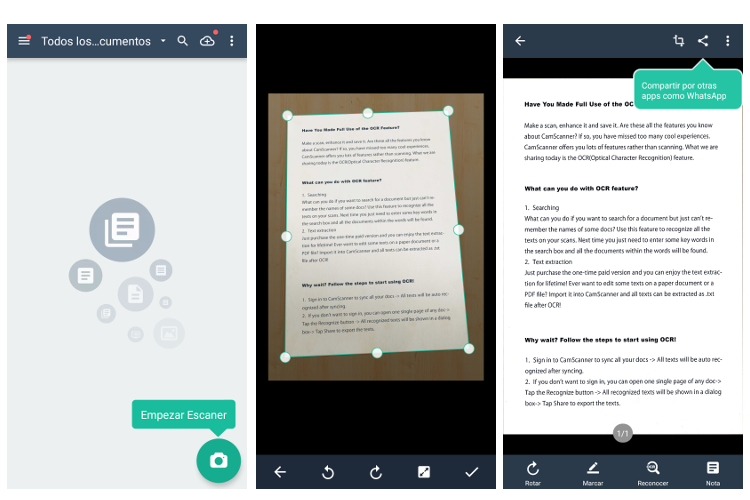Image resolution: width=750 pixels, height=500 pixels.
Task: Rotate scan right (clockwise)
Action: [376, 472]
